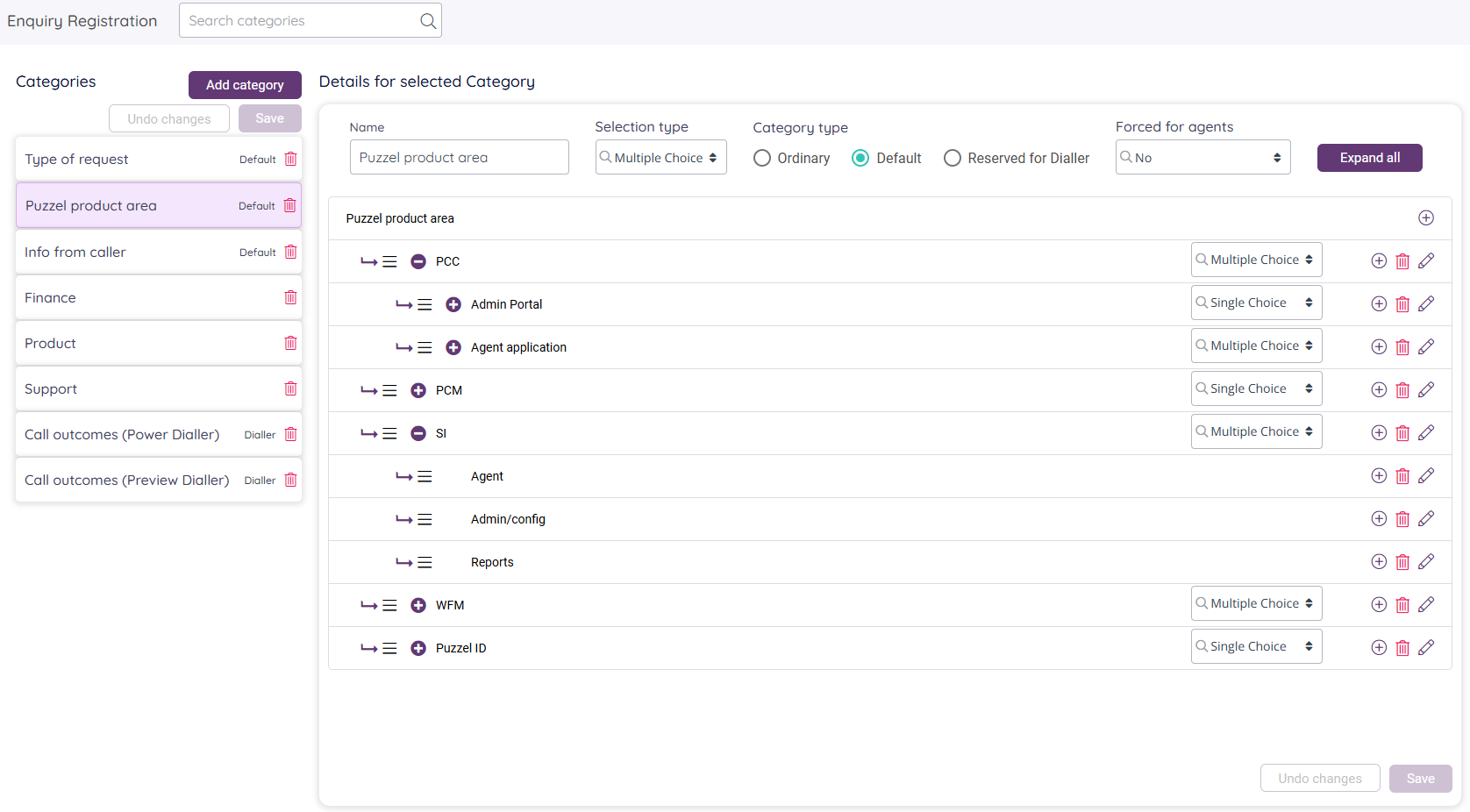Add a child item to the WFM row

point(1379,604)
